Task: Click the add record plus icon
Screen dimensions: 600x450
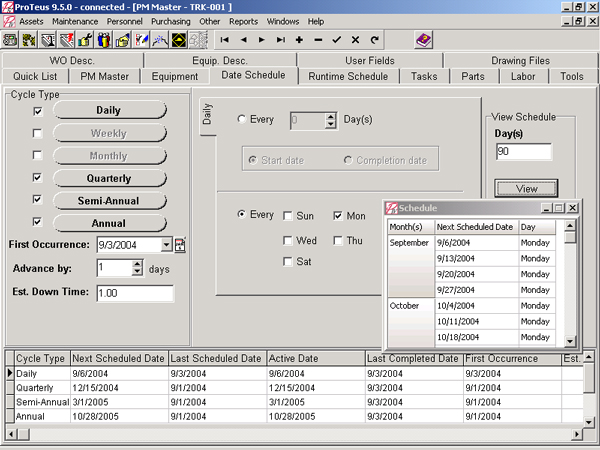Action: 299,40
